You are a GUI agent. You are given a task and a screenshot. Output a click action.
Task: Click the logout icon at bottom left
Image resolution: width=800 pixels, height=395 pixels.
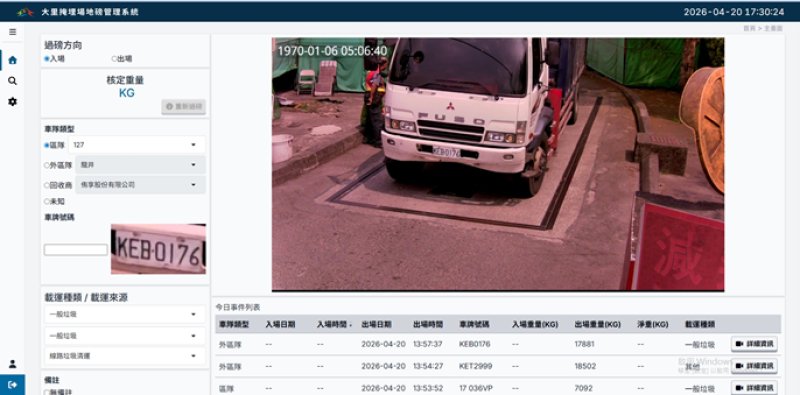[13, 384]
